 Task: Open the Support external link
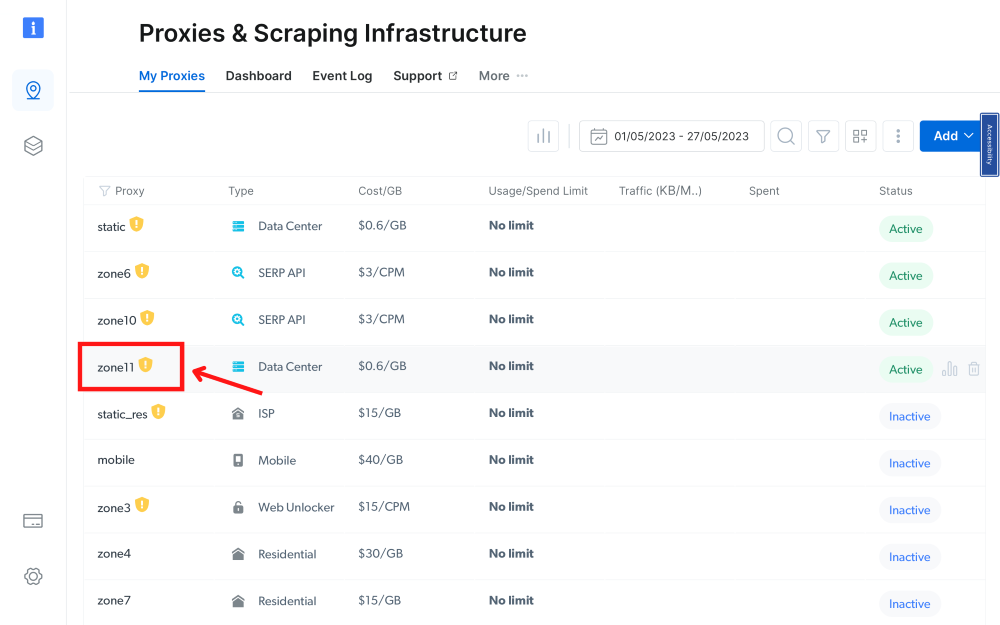[425, 76]
